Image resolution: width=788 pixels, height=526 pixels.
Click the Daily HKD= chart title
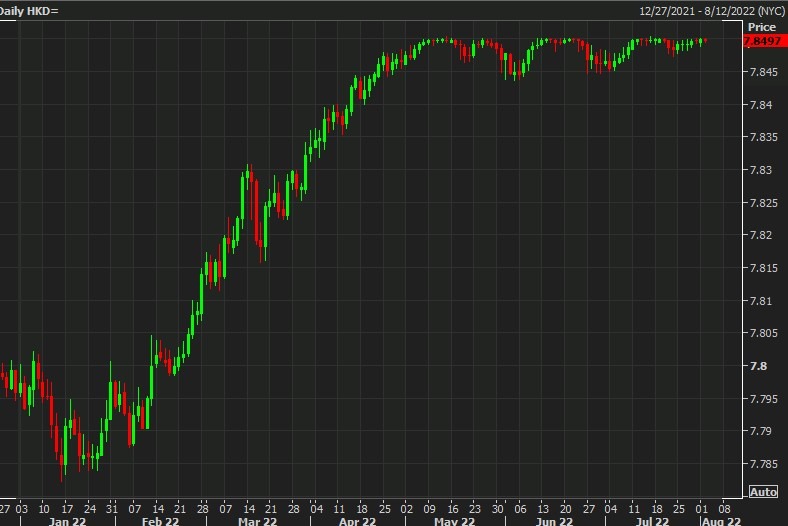[29, 11]
